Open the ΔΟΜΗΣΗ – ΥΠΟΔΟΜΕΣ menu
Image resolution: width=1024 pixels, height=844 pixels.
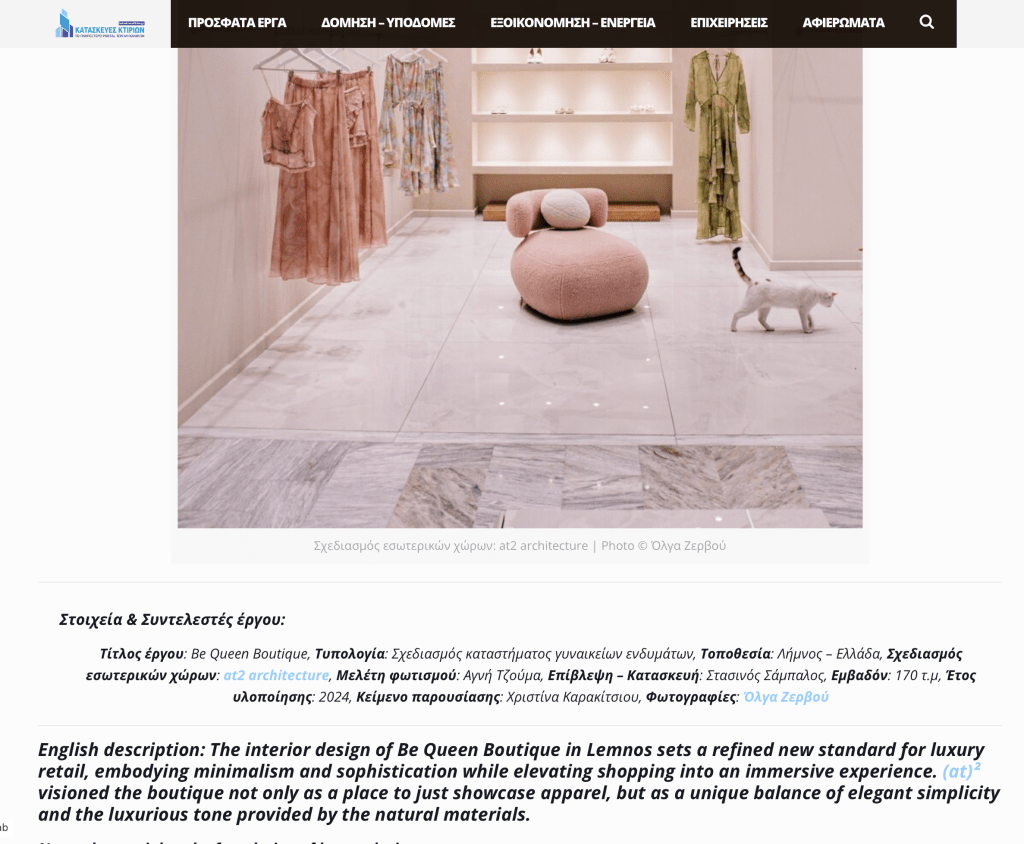coord(388,23)
